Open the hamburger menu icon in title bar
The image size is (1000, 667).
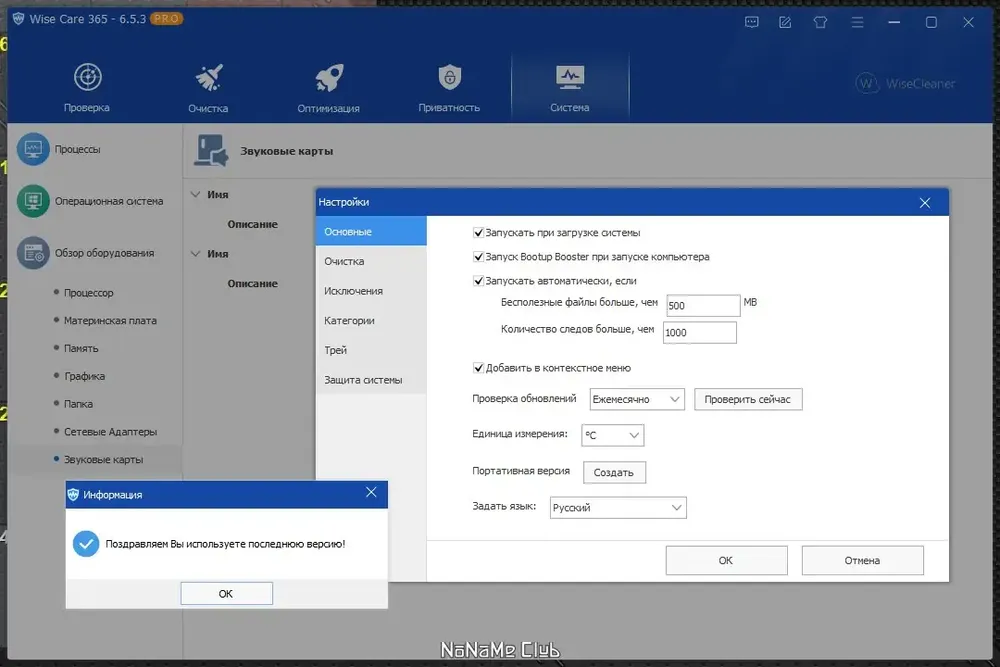click(857, 22)
